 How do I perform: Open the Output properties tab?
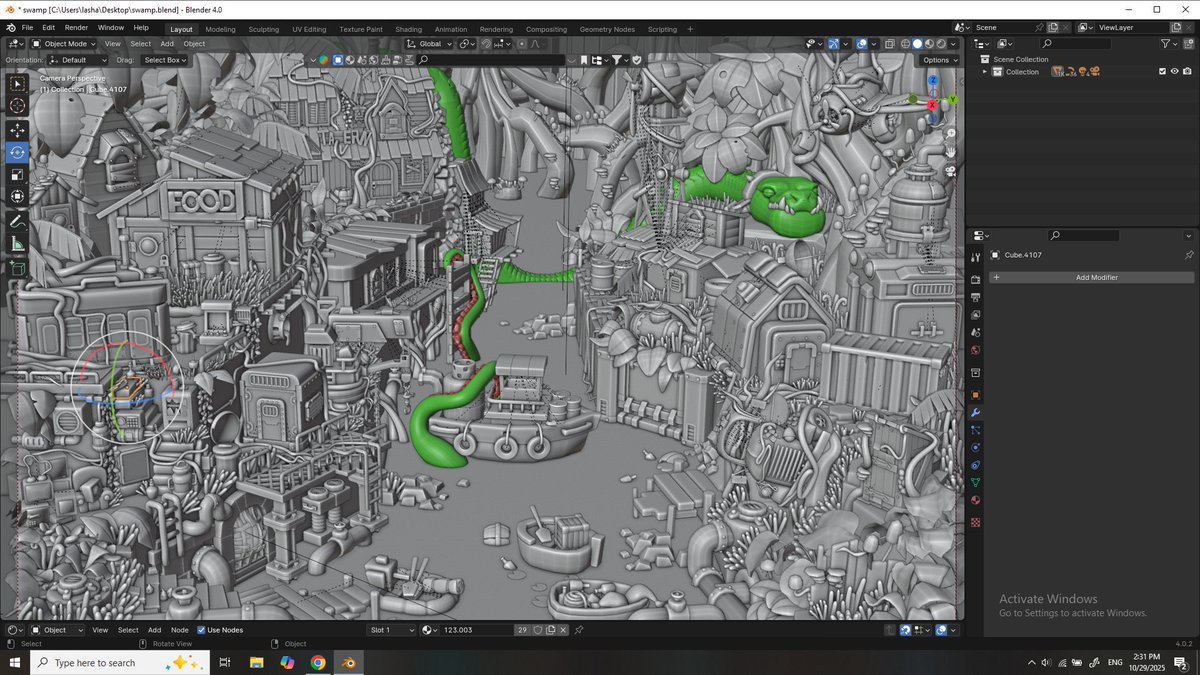coord(976,297)
